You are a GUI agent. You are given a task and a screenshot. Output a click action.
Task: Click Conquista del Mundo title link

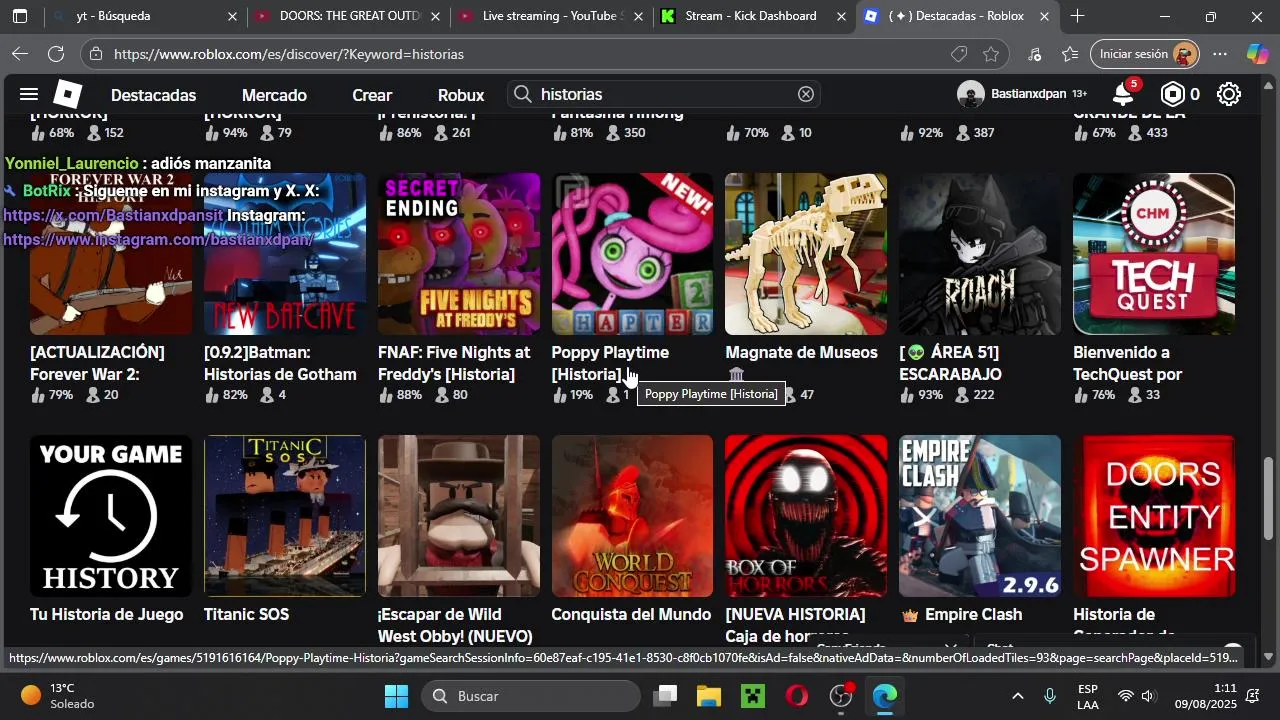631,614
